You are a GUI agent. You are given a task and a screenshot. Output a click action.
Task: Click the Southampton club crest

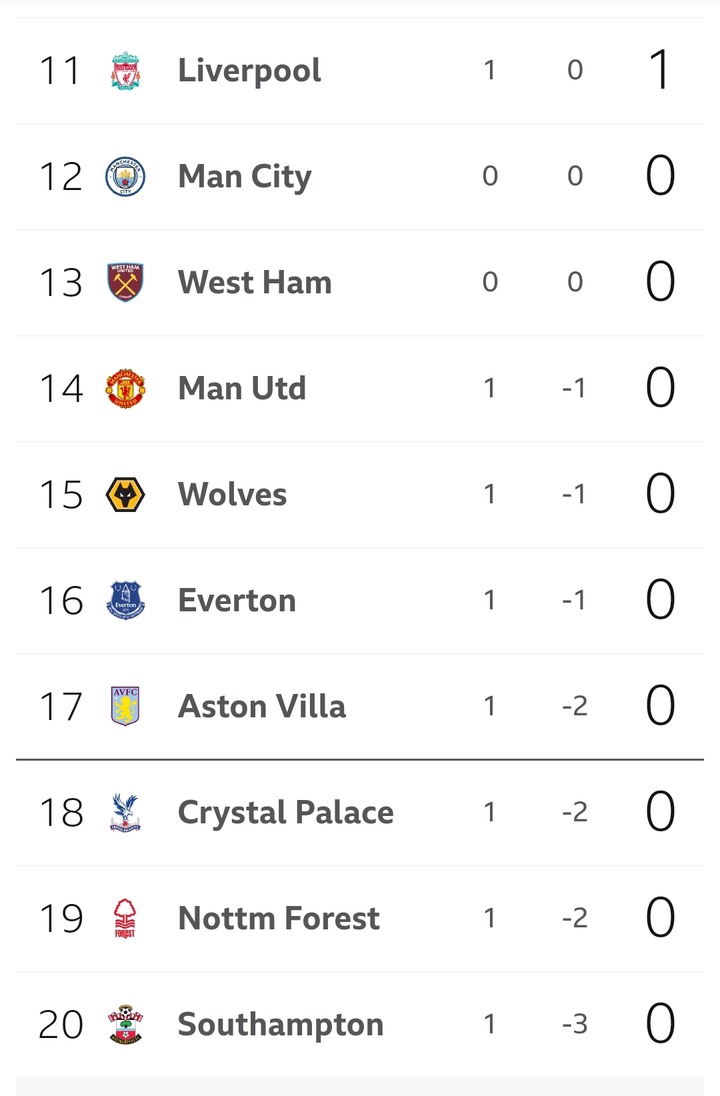tap(126, 1025)
